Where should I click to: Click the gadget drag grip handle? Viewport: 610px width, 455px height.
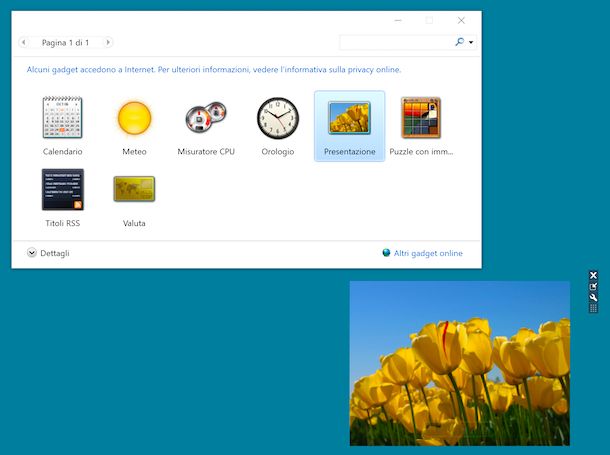(x=593, y=308)
